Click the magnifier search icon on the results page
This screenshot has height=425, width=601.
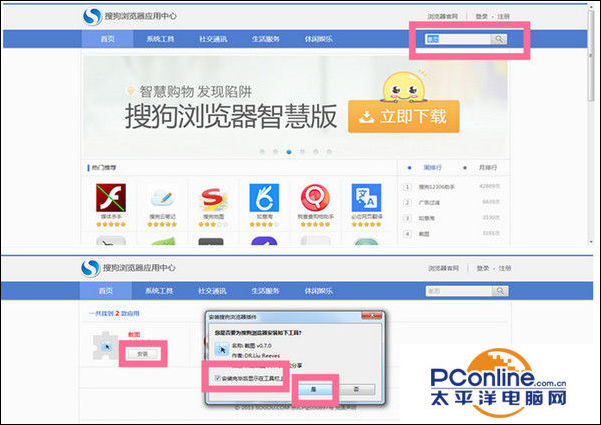pos(500,291)
